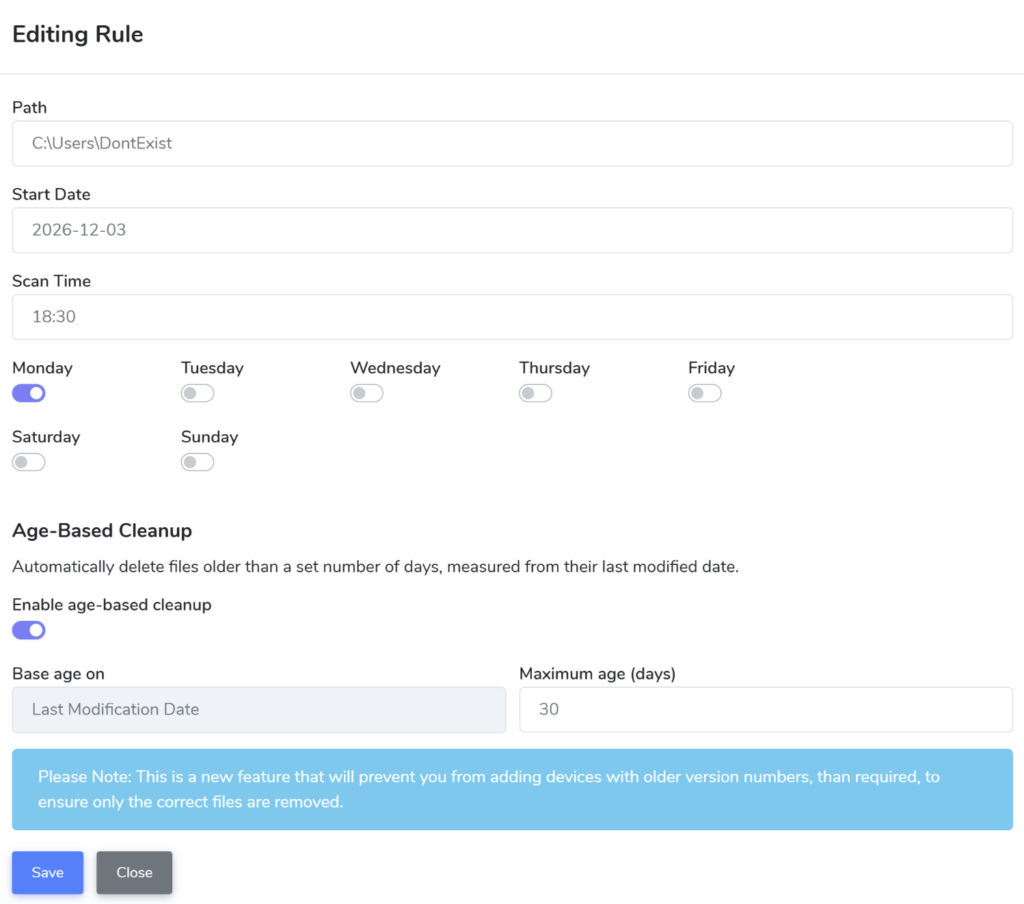Click the Automatically delete files description text
The width and height of the screenshot is (1024, 904).
click(x=376, y=566)
